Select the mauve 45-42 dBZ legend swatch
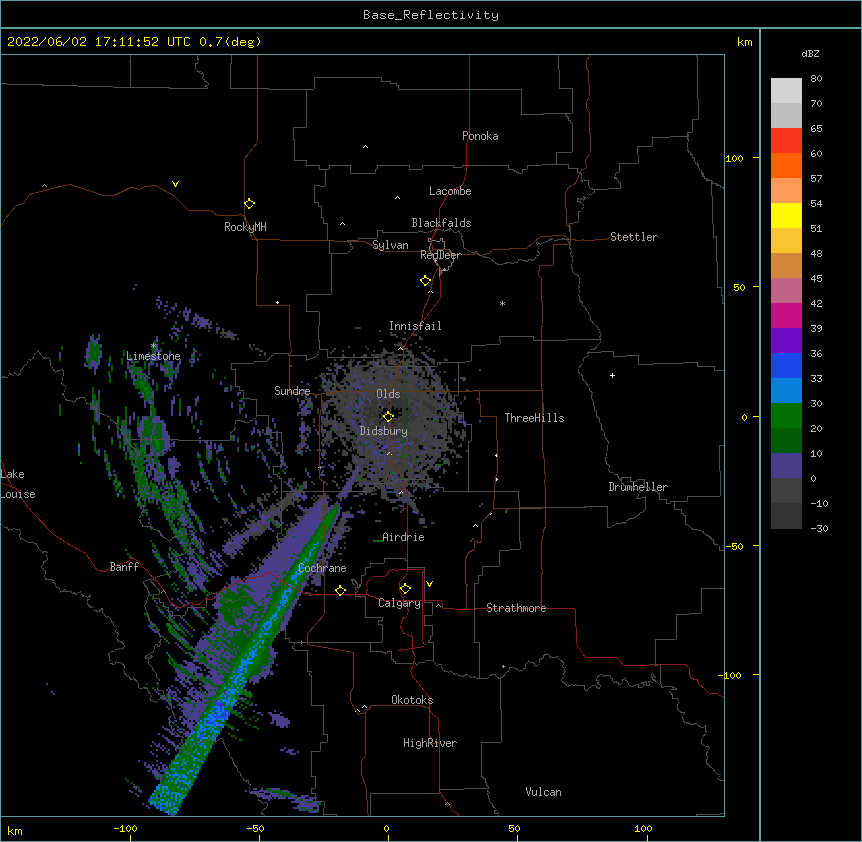The width and height of the screenshot is (862, 842). pos(786,291)
